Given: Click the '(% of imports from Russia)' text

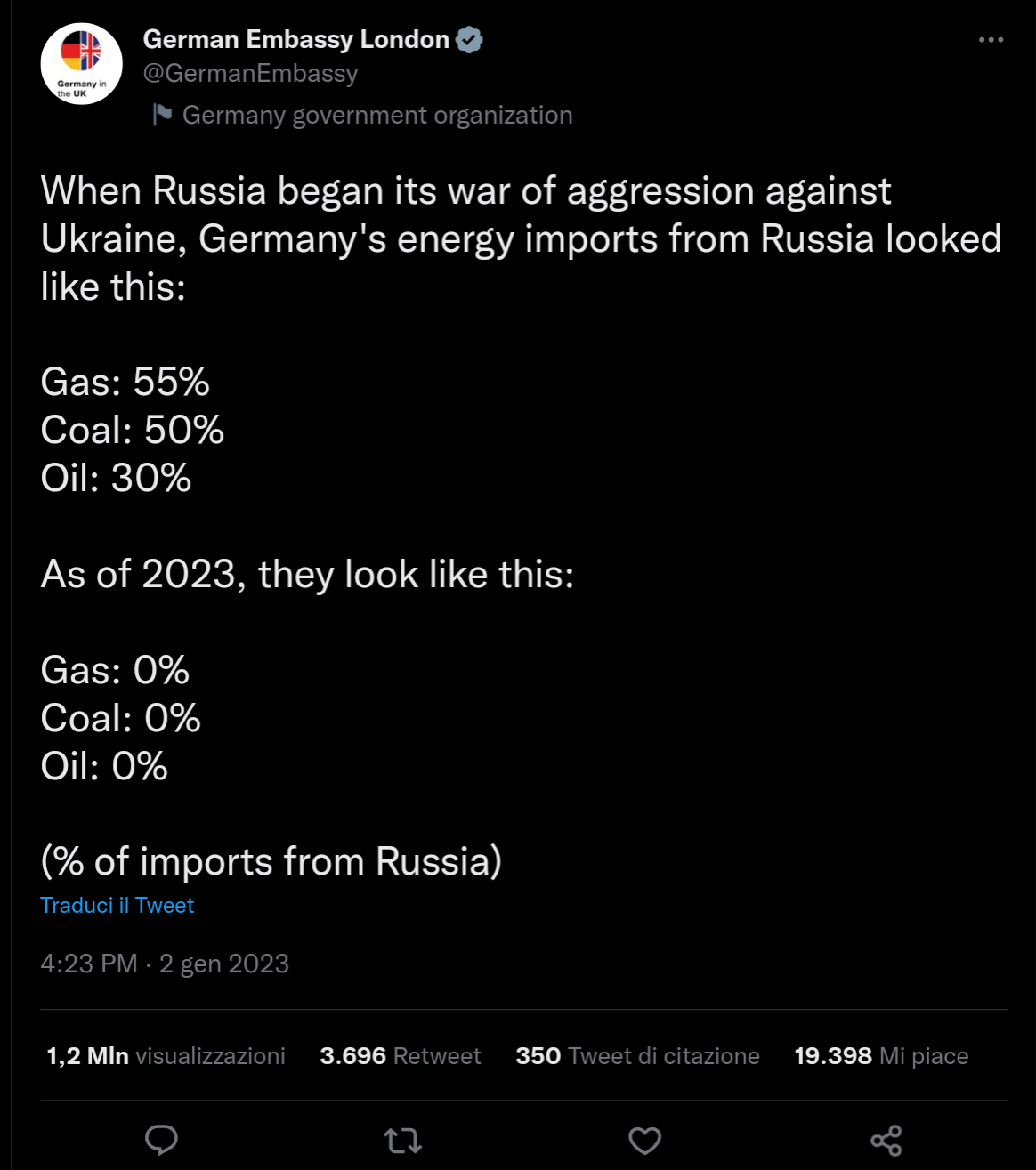Looking at the screenshot, I should pos(271,859).
